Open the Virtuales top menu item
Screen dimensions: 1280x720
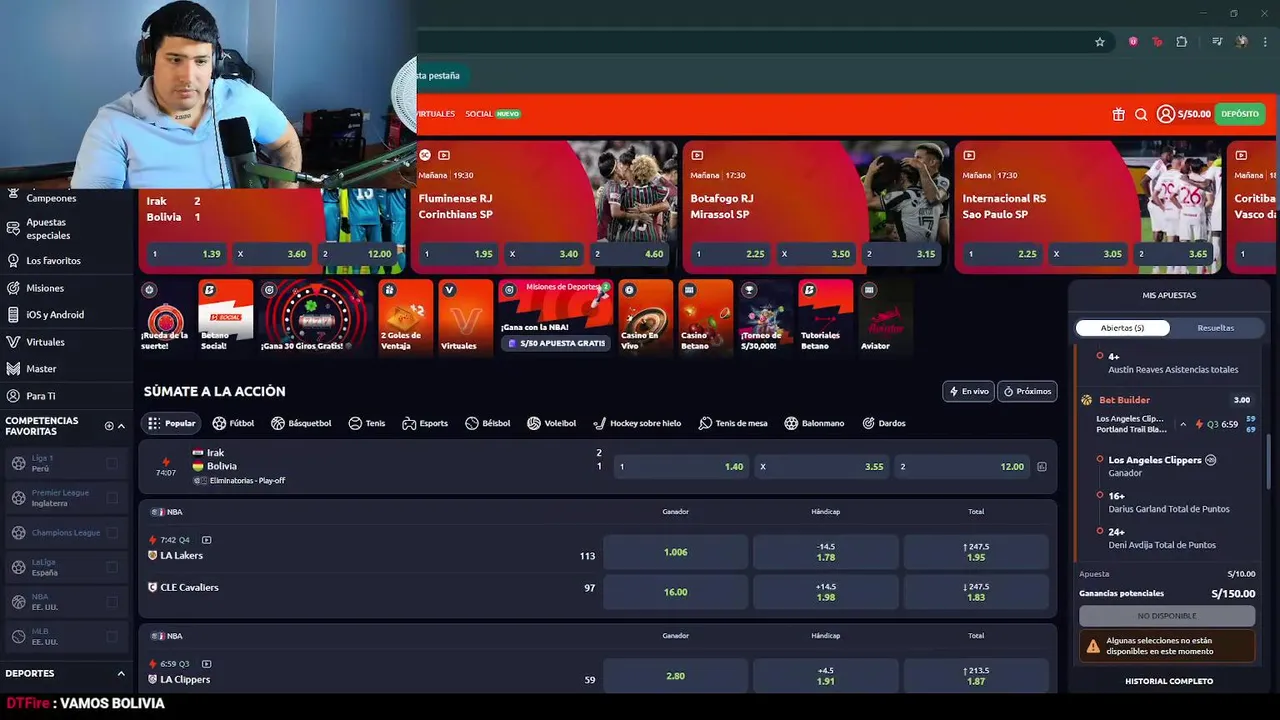[437, 114]
